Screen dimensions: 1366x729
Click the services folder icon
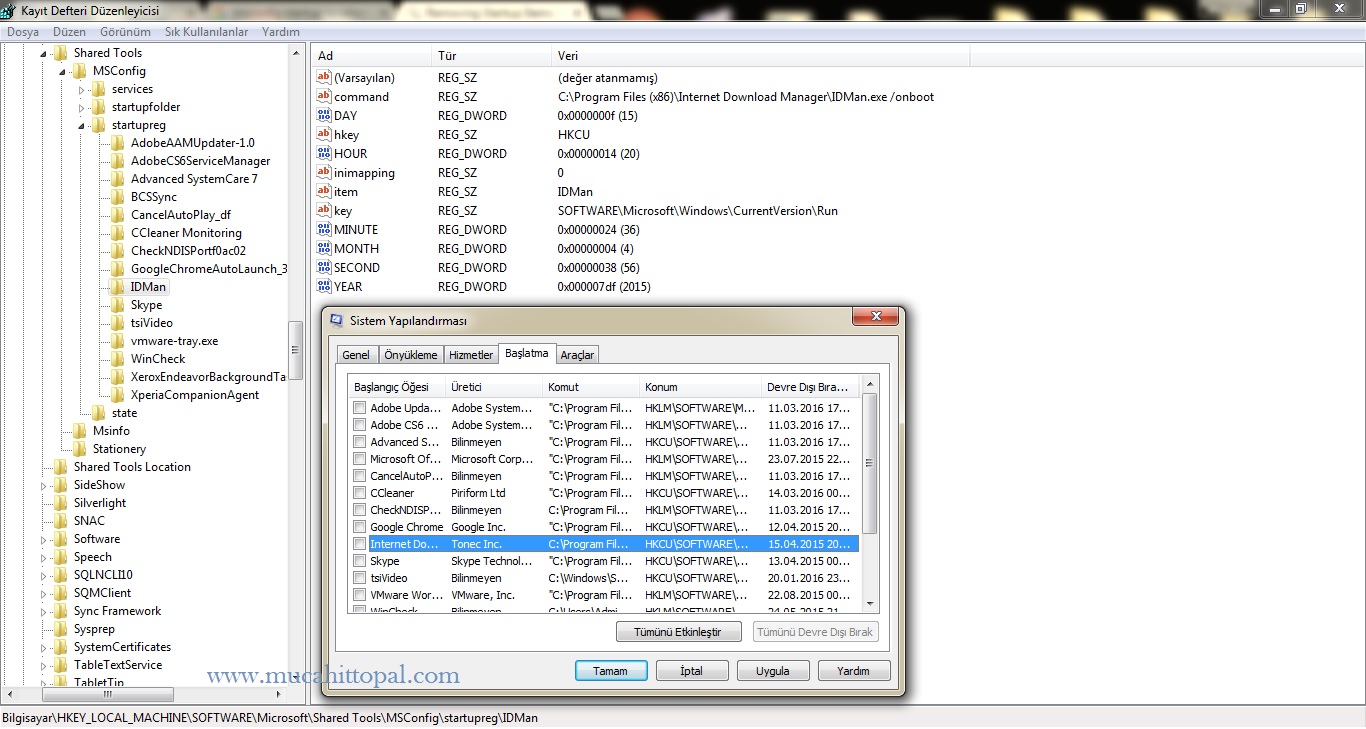(x=99, y=89)
